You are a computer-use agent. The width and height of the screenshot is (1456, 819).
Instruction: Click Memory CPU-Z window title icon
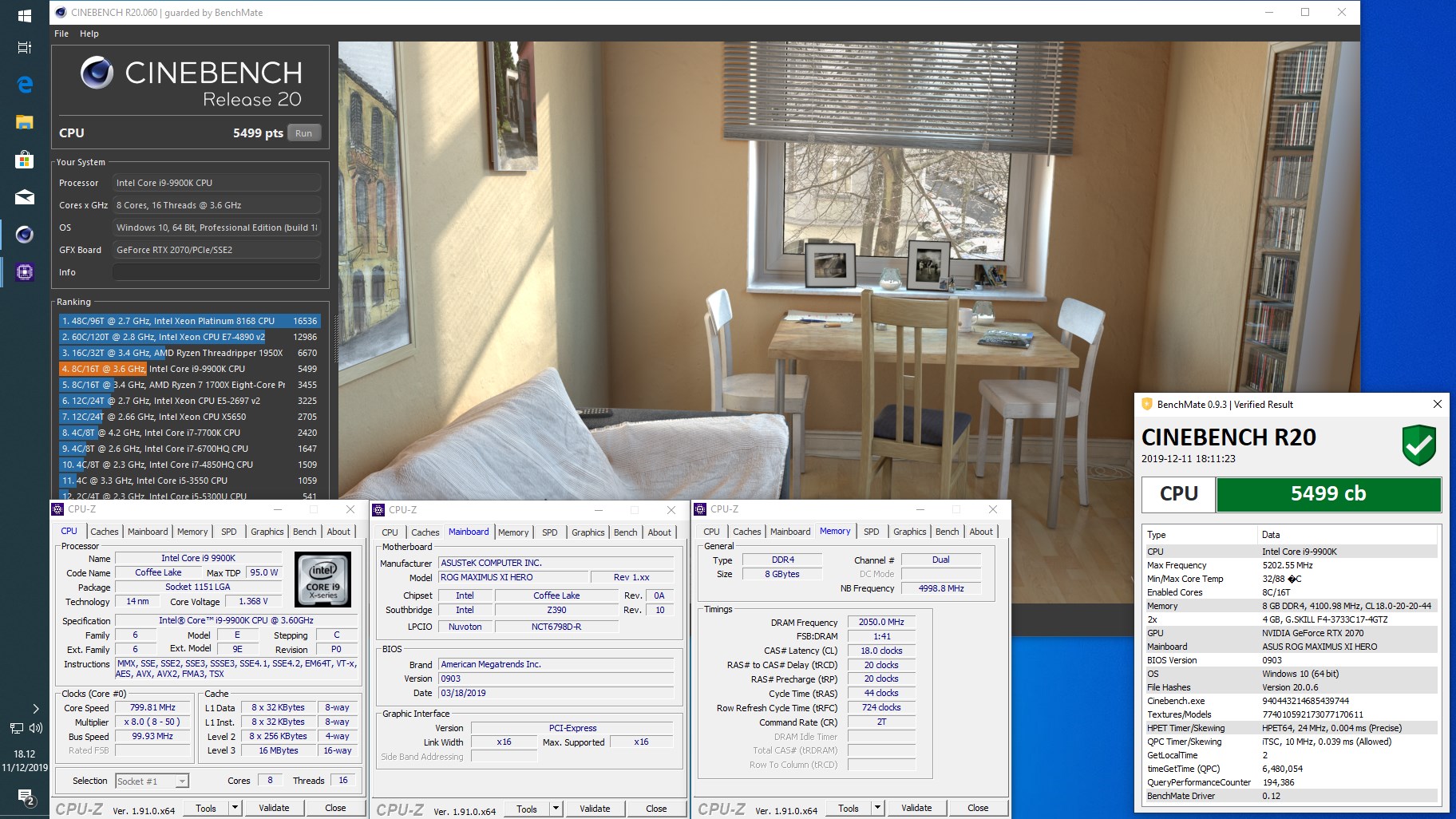click(x=700, y=509)
